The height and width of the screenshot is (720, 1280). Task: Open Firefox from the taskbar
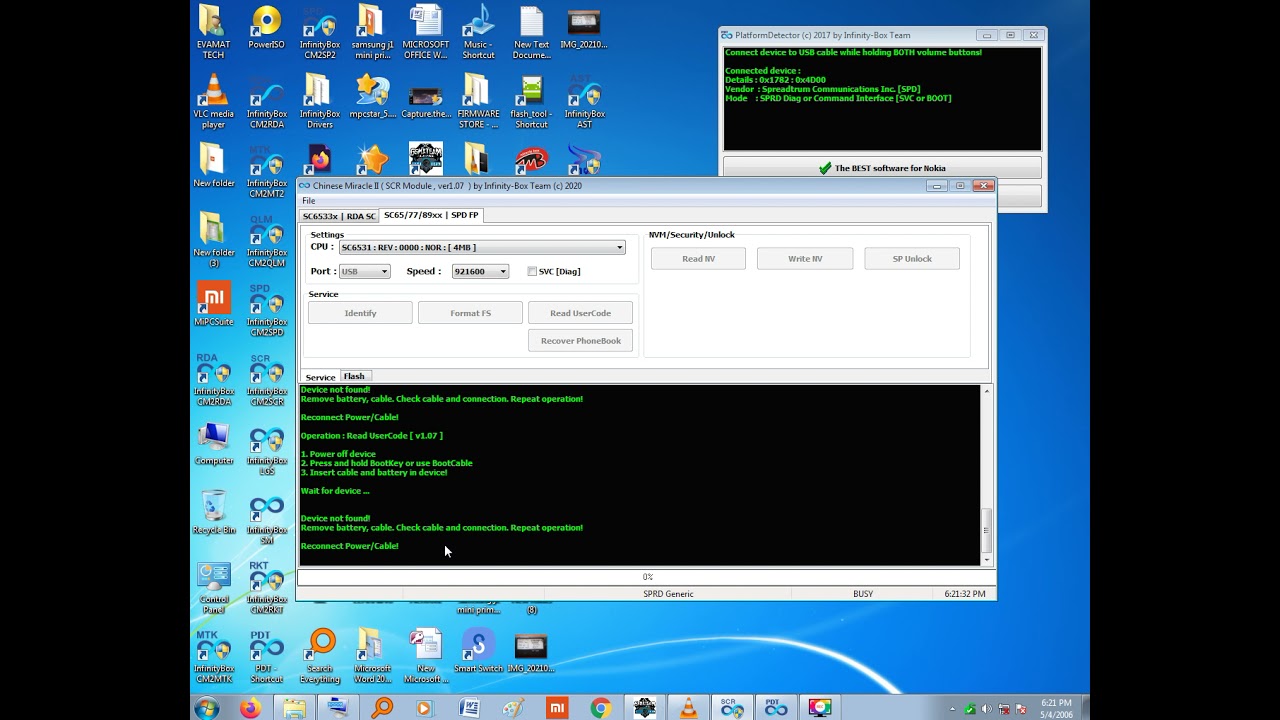[x=250, y=708]
